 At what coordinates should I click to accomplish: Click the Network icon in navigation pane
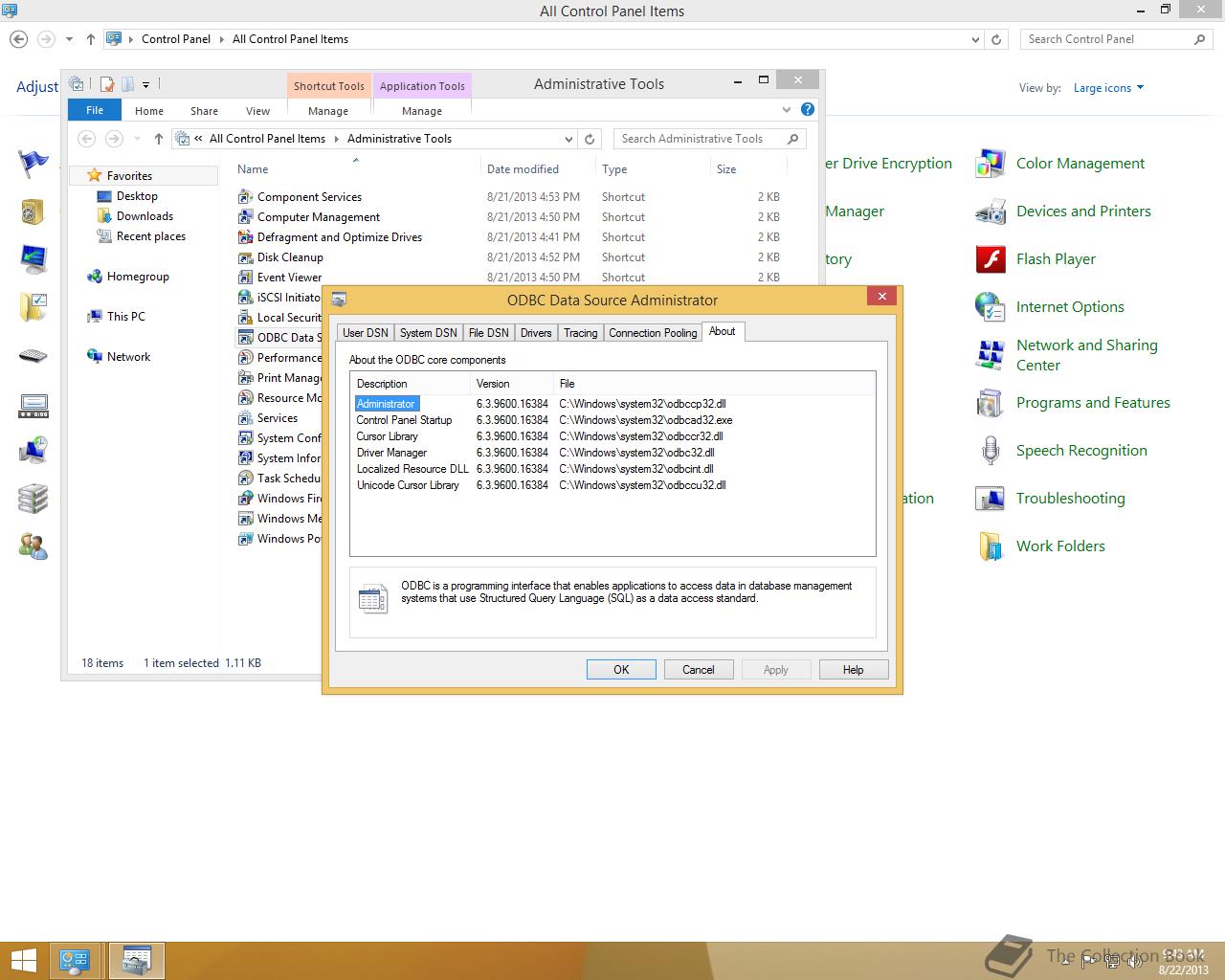tap(95, 357)
